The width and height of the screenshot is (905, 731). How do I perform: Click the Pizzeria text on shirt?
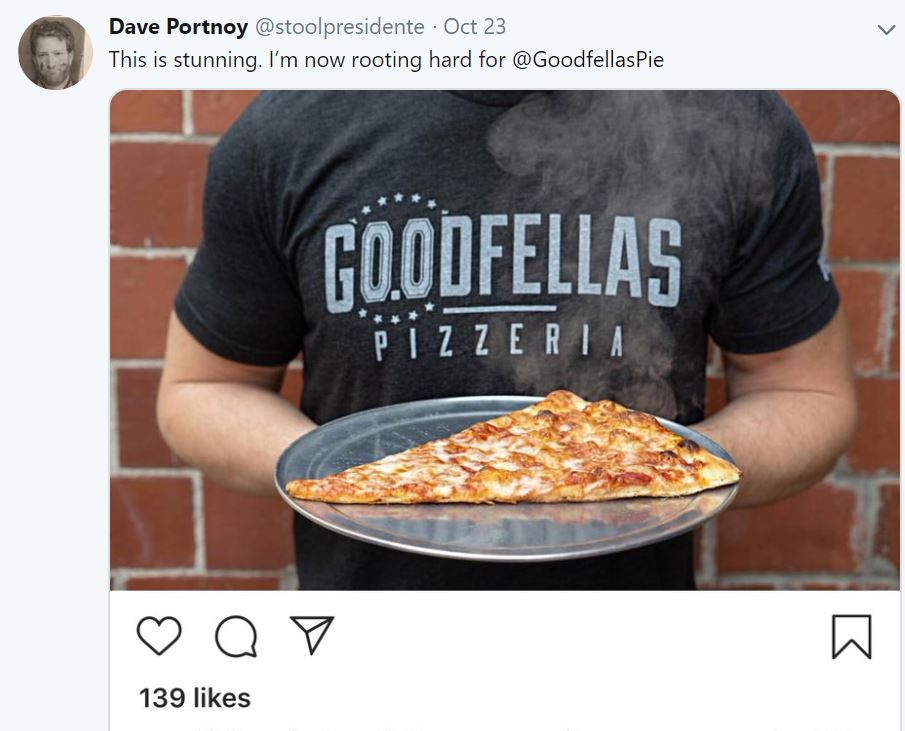click(x=499, y=342)
